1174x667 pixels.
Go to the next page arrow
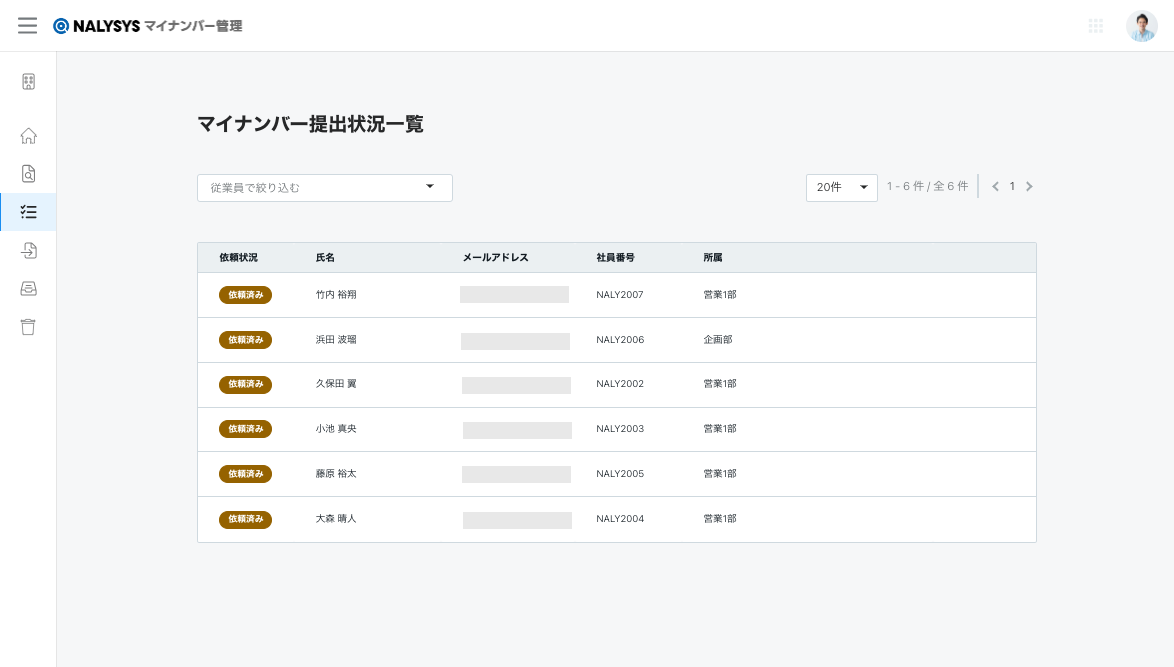click(1029, 186)
